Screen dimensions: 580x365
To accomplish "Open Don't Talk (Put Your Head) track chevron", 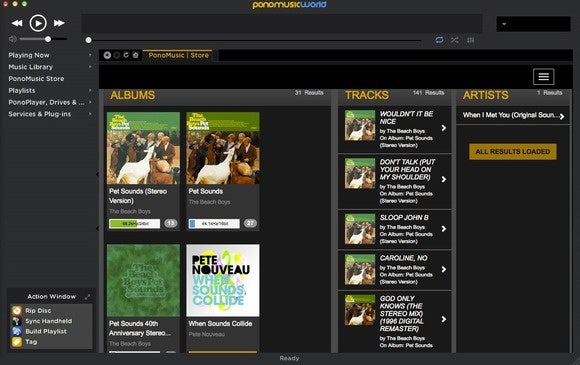I will tap(444, 179).
